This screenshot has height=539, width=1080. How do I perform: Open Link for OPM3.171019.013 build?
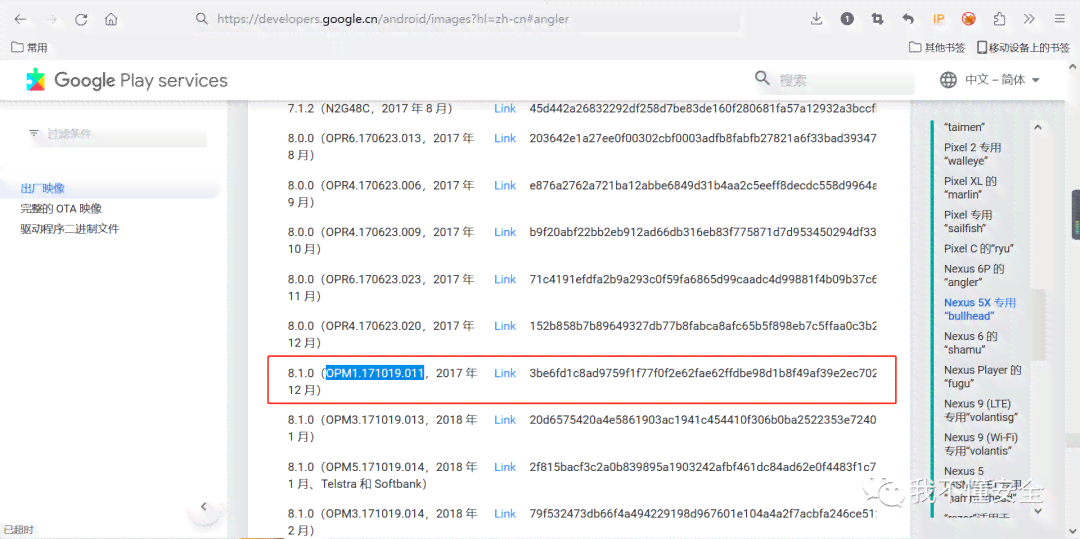505,420
